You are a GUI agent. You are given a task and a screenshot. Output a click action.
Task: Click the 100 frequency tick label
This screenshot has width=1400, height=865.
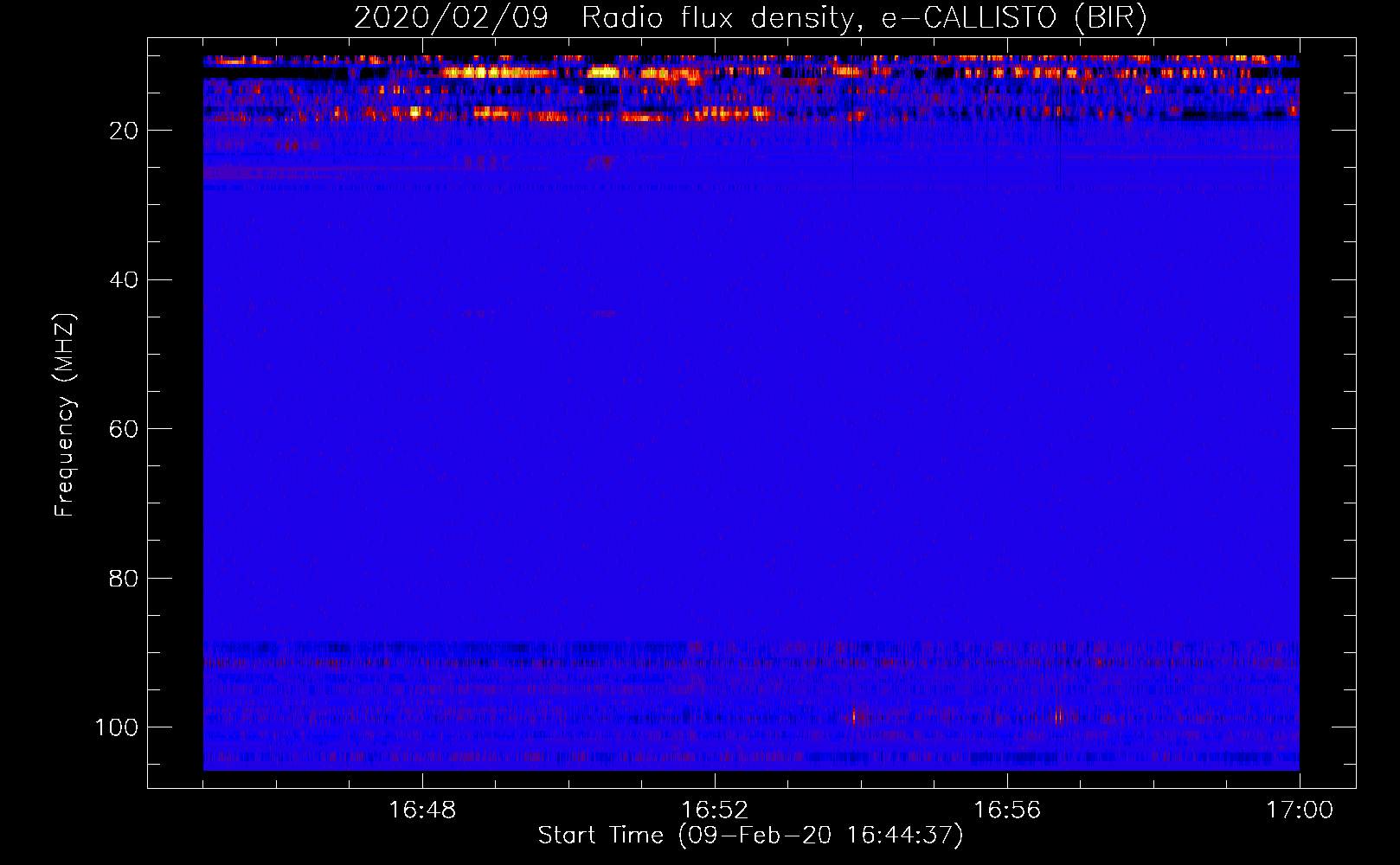(x=117, y=727)
